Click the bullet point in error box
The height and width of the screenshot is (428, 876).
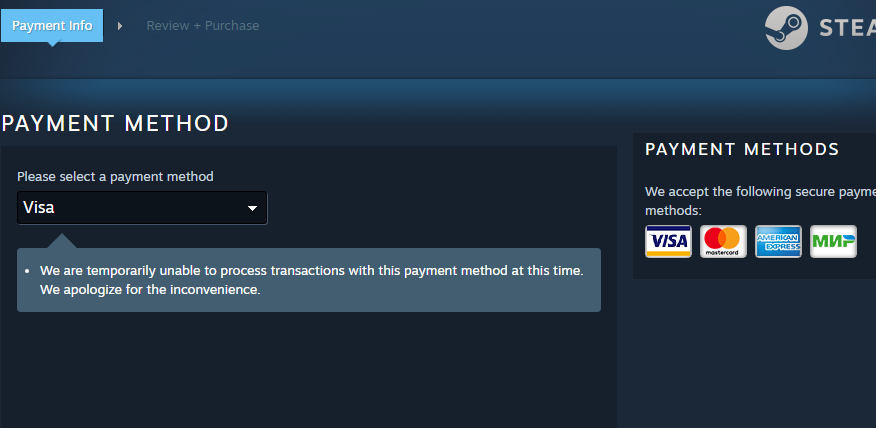pos(27,272)
